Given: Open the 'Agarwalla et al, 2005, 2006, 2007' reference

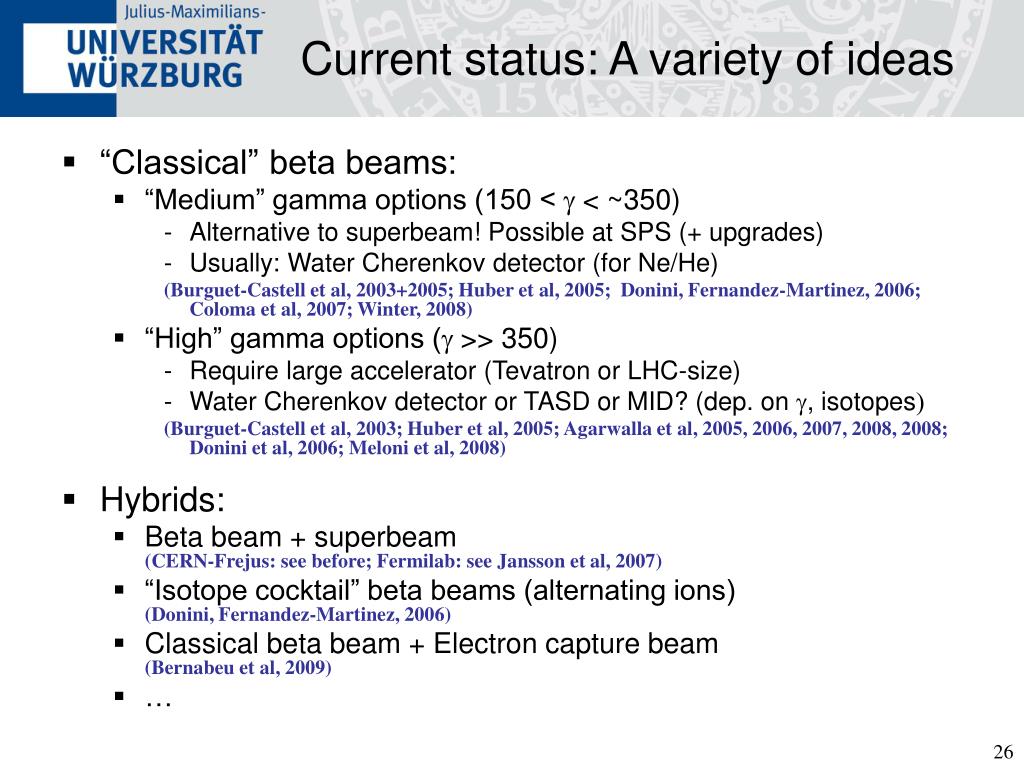Looking at the screenshot, I should tap(756, 428).
